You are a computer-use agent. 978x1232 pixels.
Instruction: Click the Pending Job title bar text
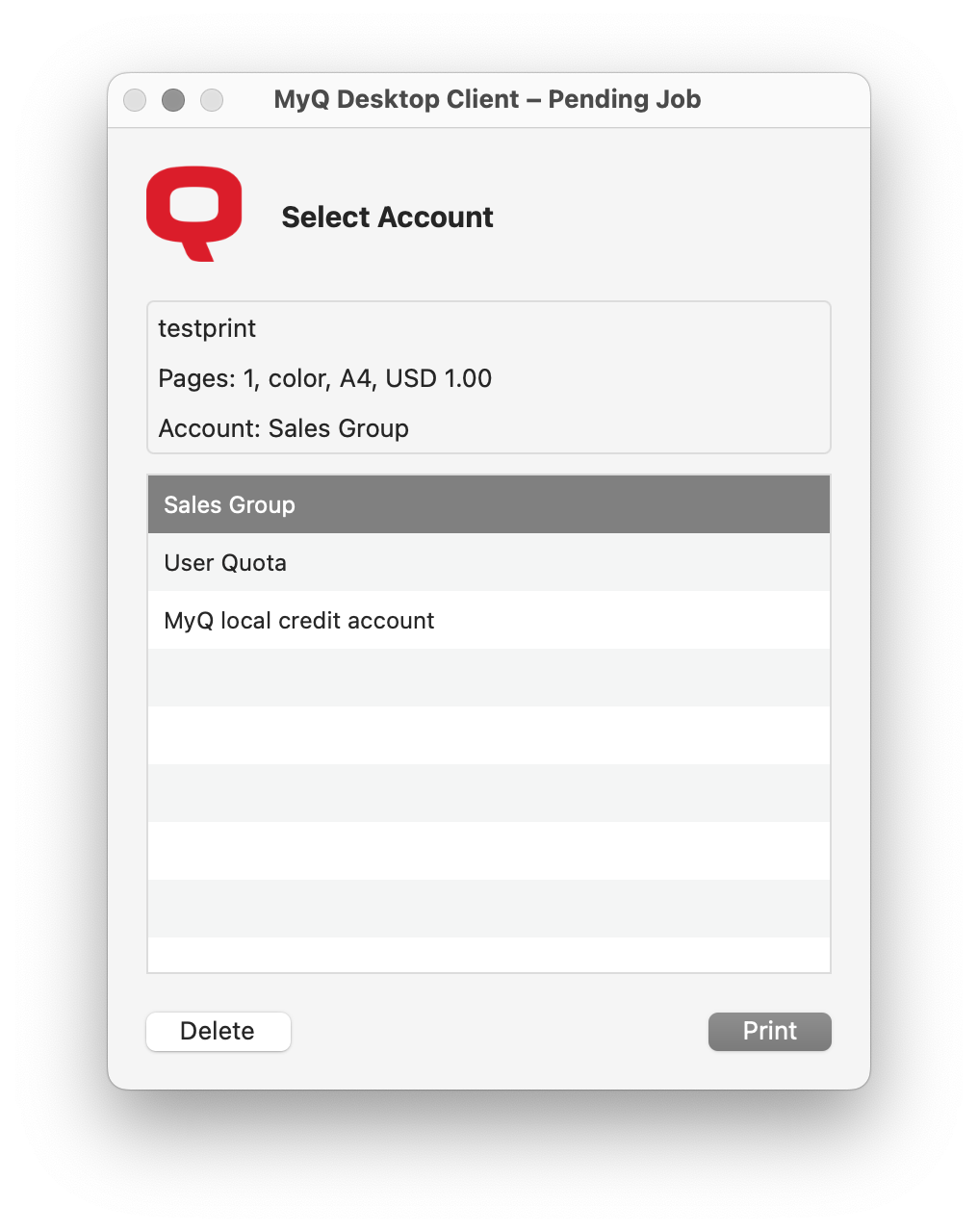click(488, 99)
